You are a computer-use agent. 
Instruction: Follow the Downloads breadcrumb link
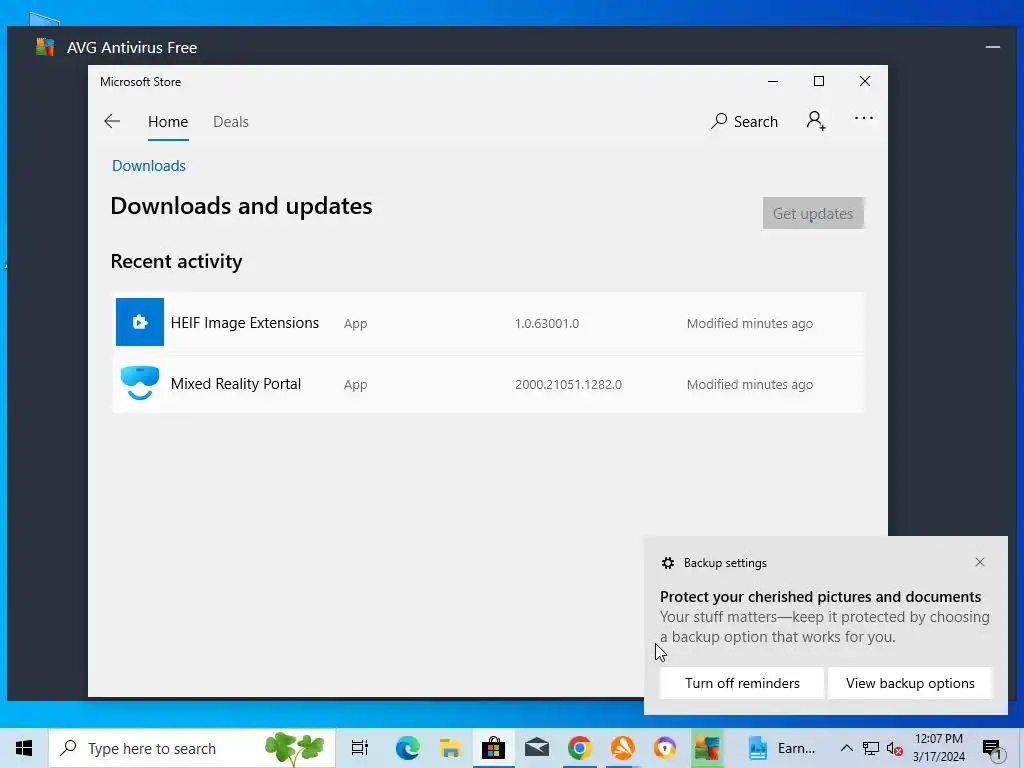click(x=149, y=166)
